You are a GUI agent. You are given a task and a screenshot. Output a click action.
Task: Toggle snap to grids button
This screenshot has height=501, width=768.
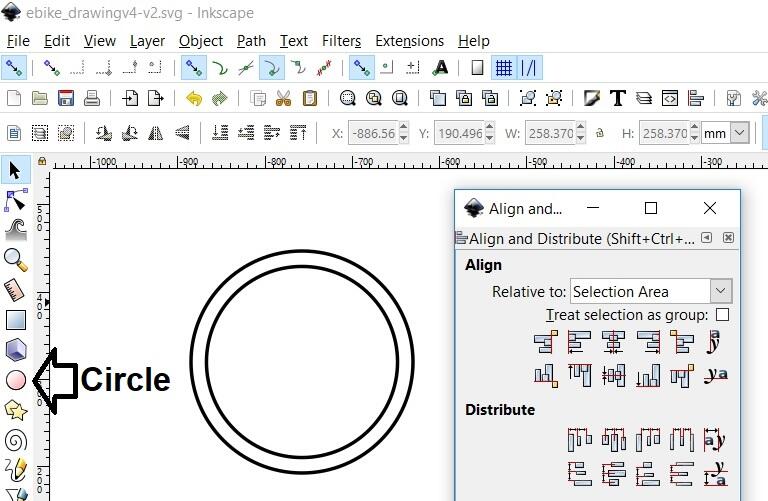pyautogui.click(x=504, y=68)
